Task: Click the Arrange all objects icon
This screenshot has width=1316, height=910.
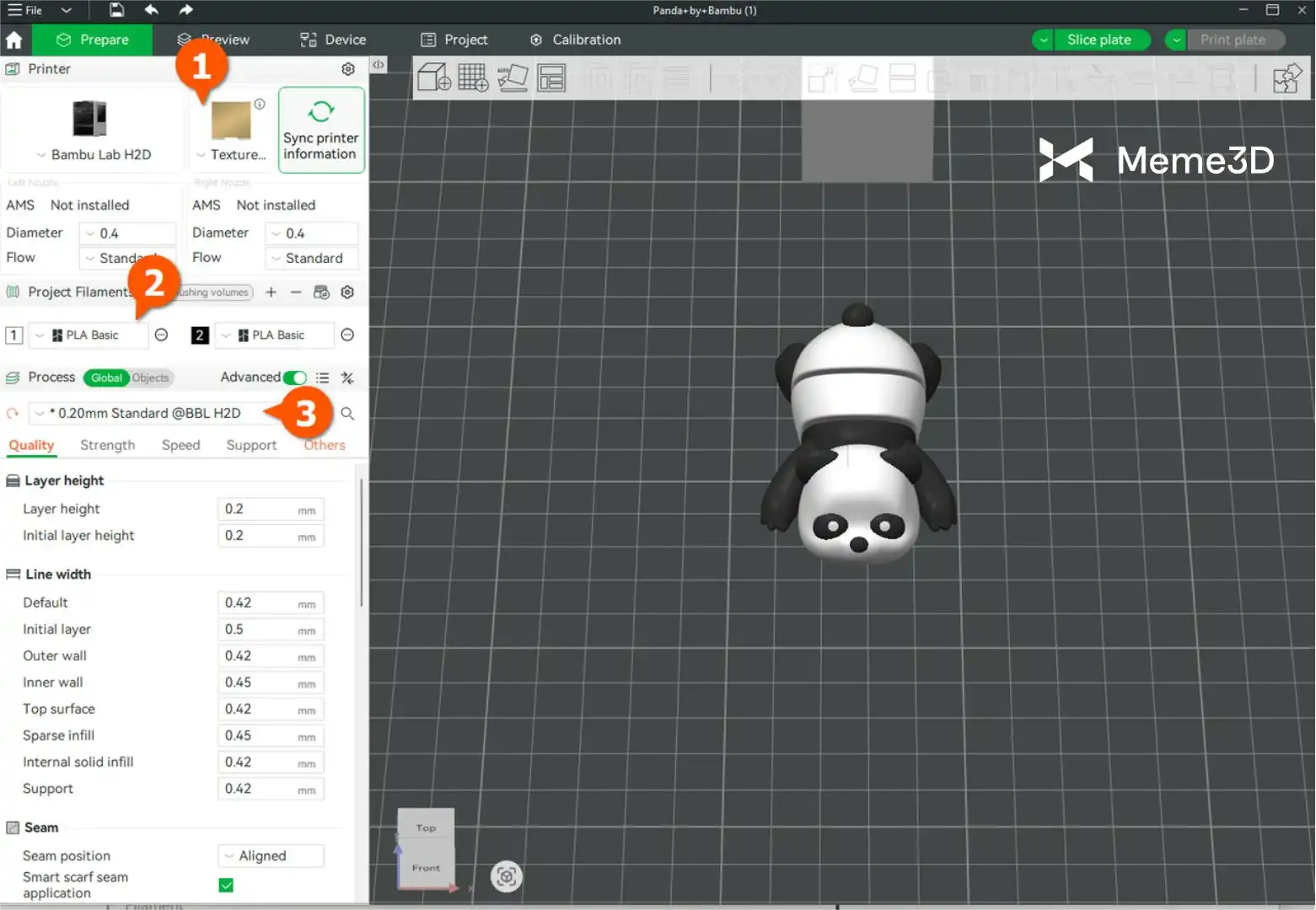Action: pos(551,78)
